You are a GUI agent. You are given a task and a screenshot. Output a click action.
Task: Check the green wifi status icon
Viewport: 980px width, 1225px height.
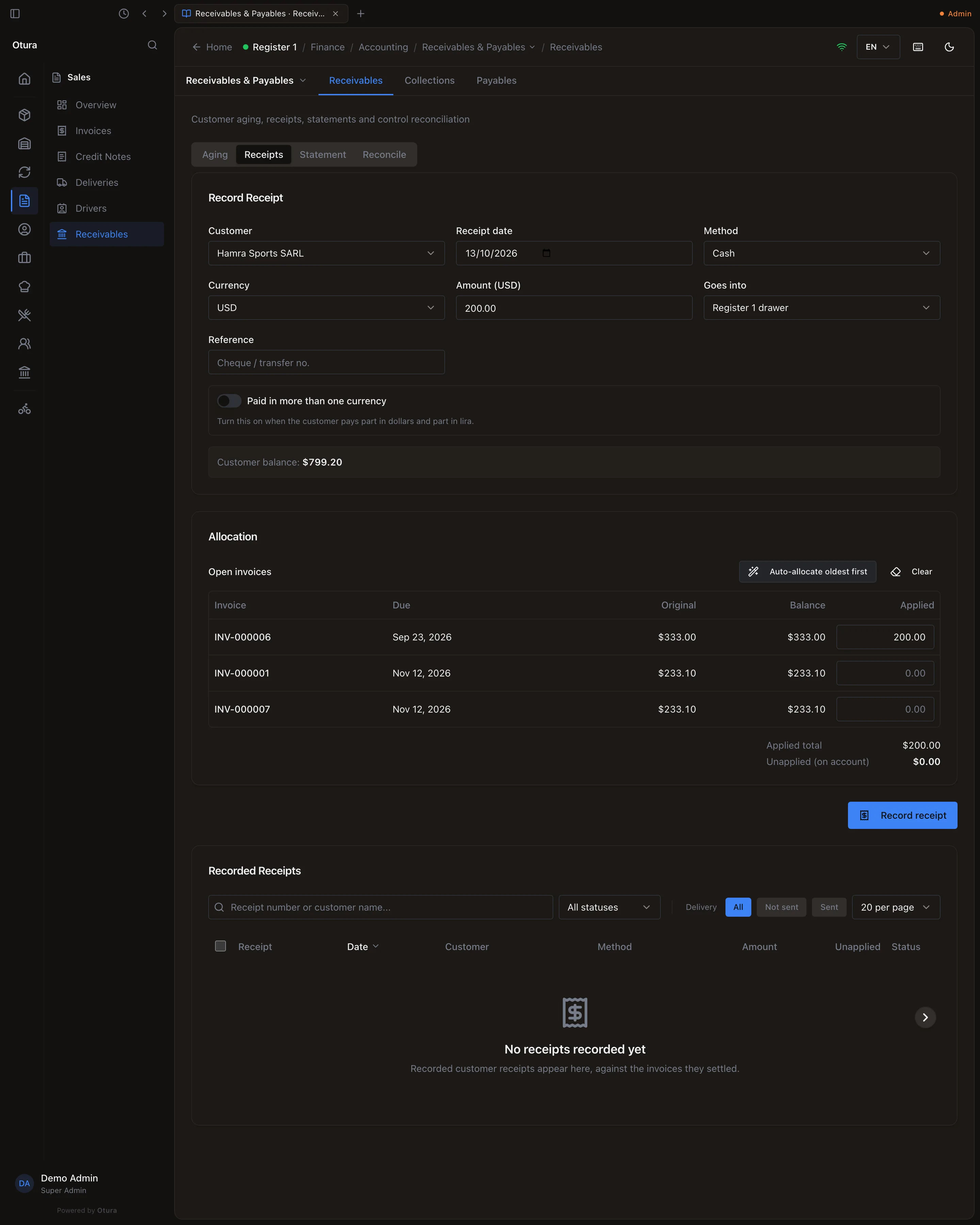(x=842, y=47)
